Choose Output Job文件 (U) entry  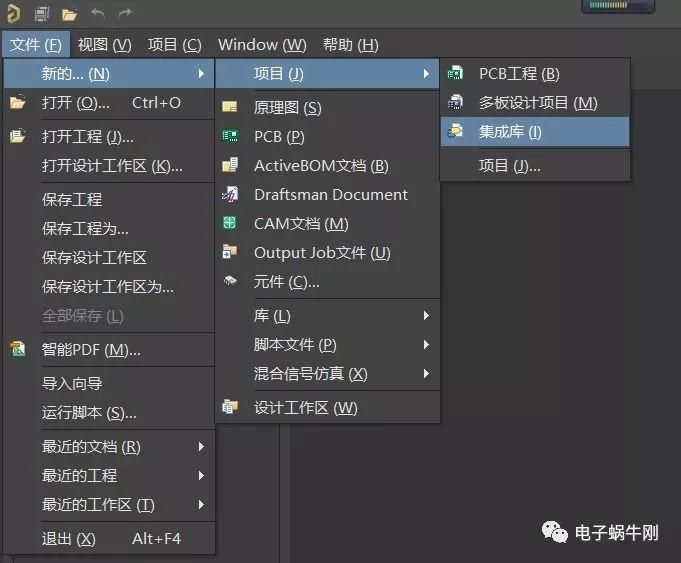click(327, 252)
